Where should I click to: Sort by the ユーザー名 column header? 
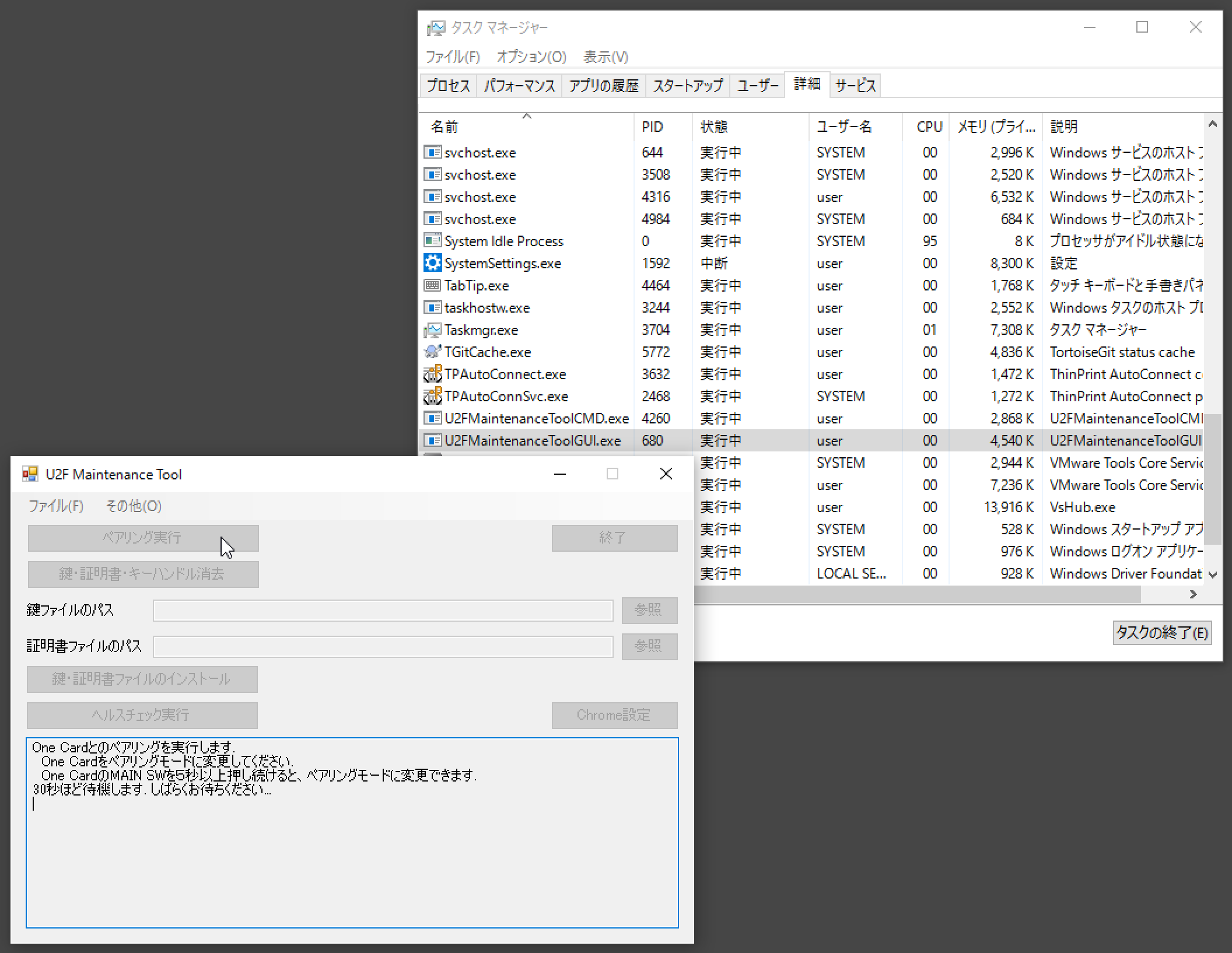click(x=856, y=127)
